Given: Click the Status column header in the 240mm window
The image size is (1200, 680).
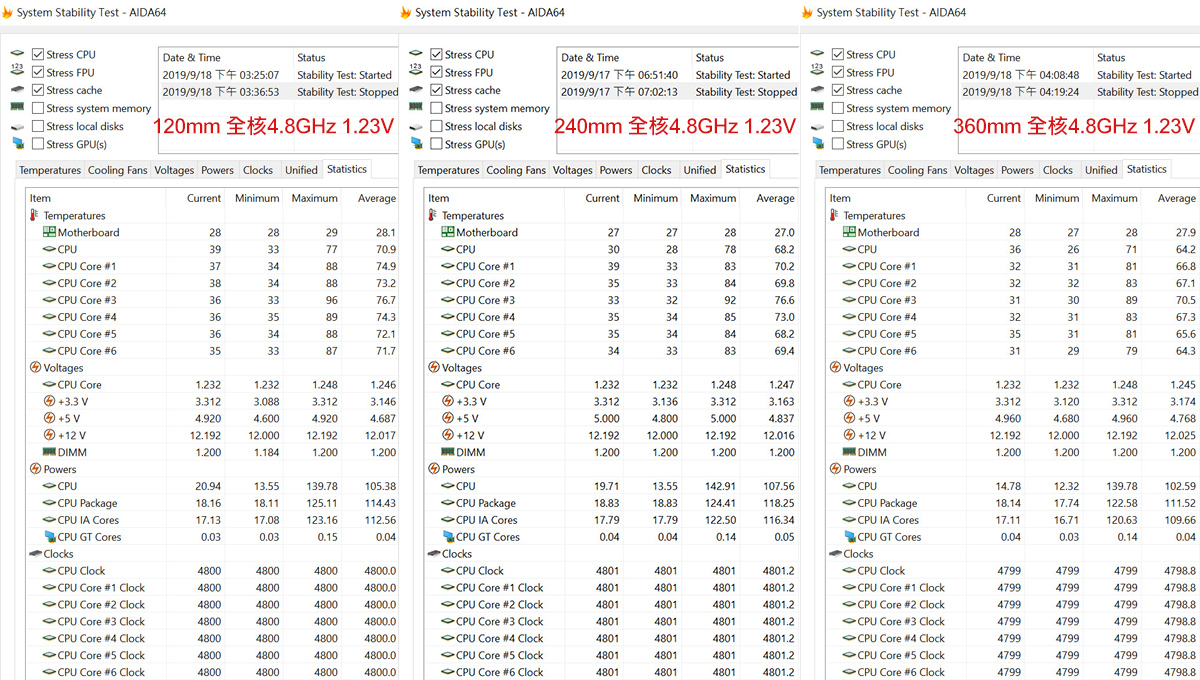Looking at the screenshot, I should click(x=744, y=57).
